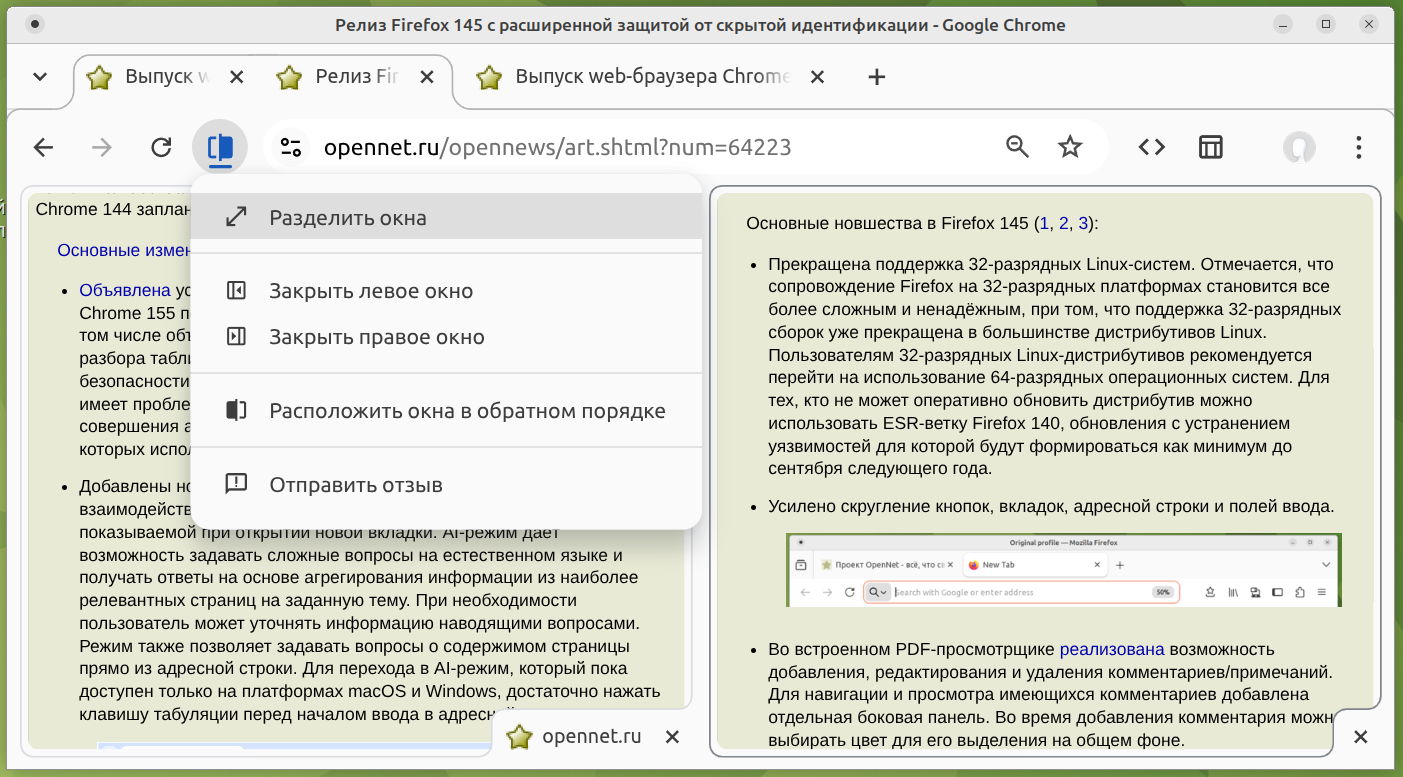Screen dimensions: 1403x777
Task: Open the profile avatar button
Action: [x=1299, y=148]
